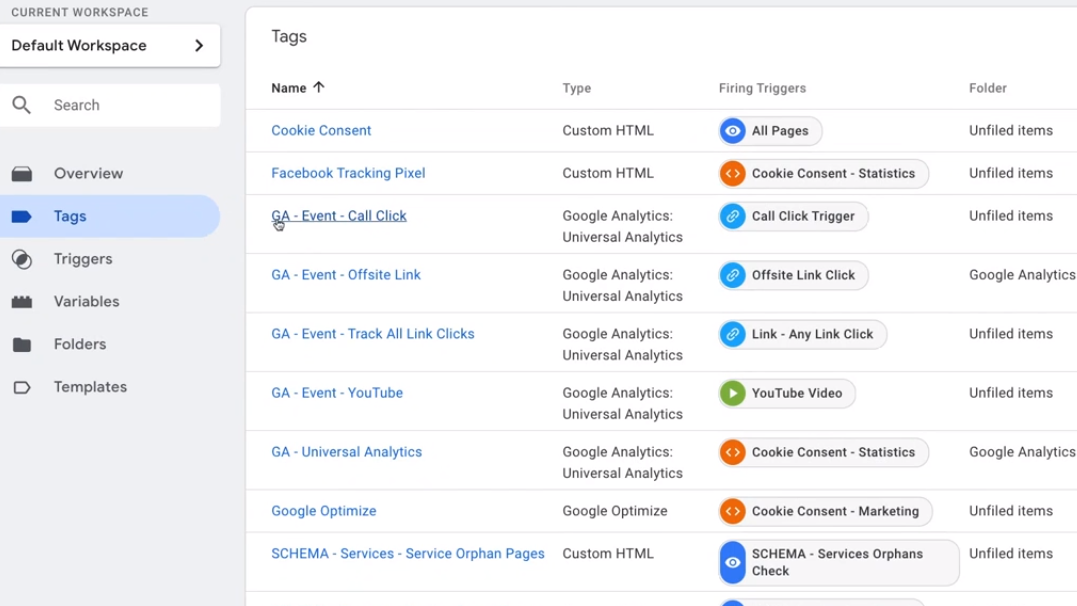This screenshot has height=606, width=1077.
Task: Open the GA - Universal Analytics tag
Action: point(346,452)
